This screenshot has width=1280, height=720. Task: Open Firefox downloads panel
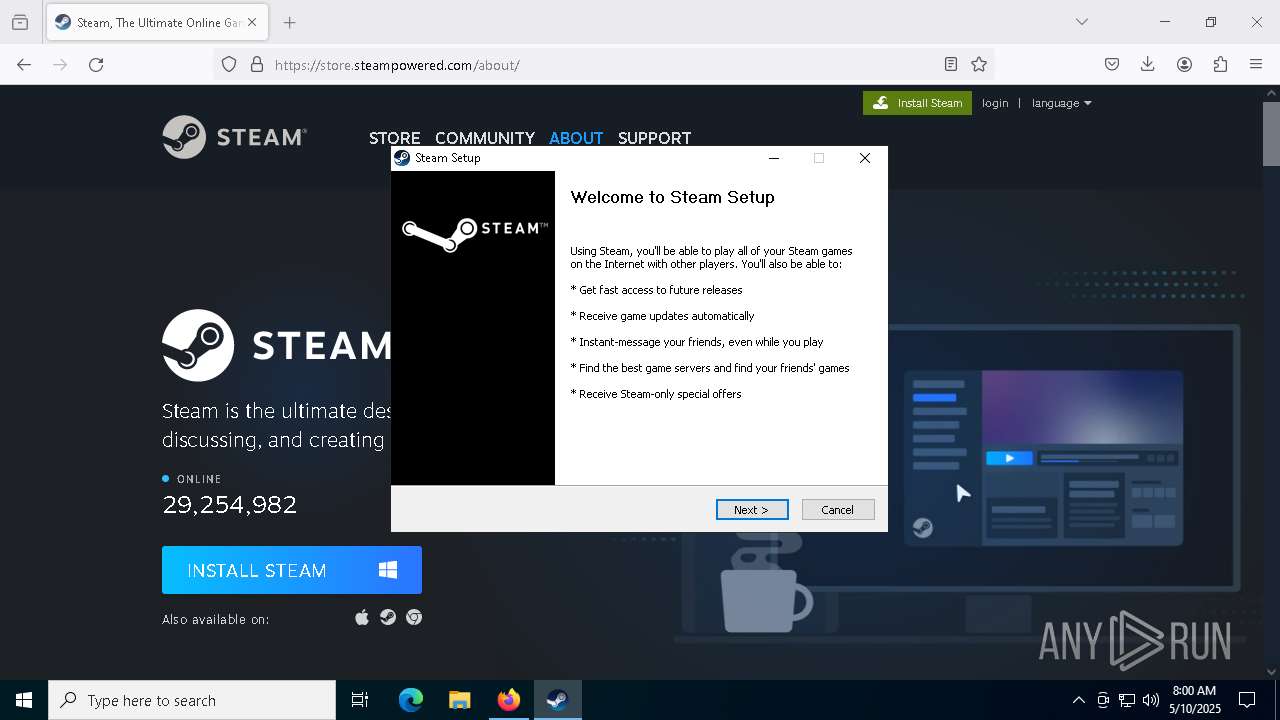[1148, 65]
